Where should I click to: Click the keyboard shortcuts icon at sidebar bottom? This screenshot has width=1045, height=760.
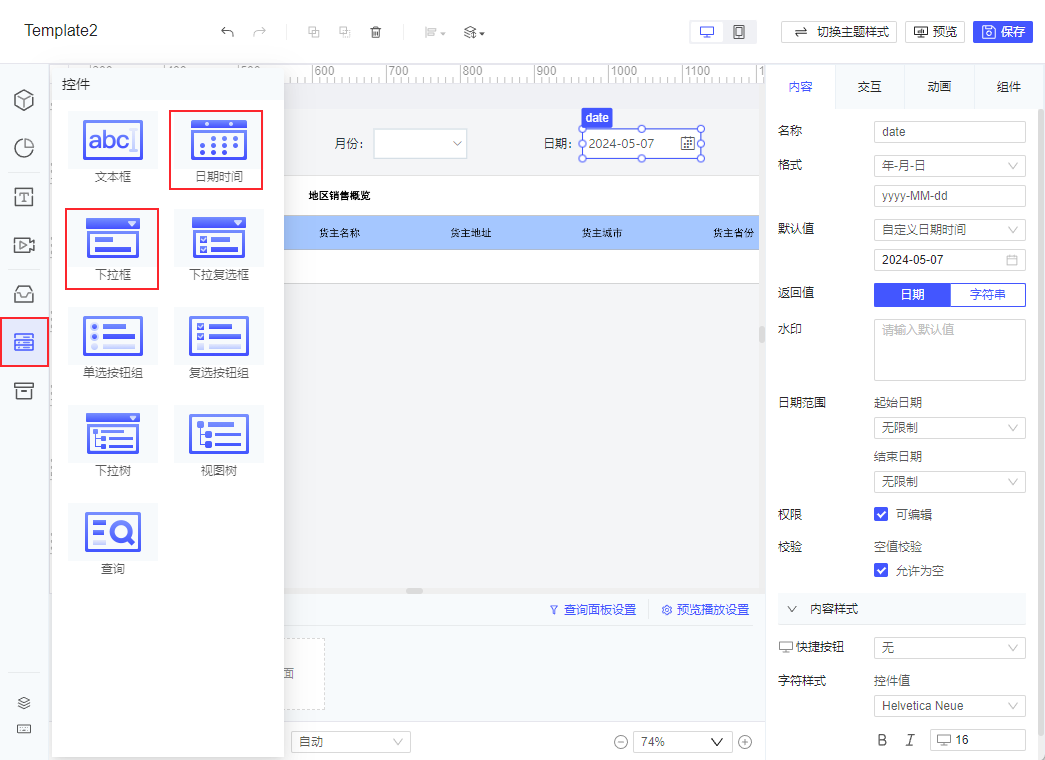[24, 729]
